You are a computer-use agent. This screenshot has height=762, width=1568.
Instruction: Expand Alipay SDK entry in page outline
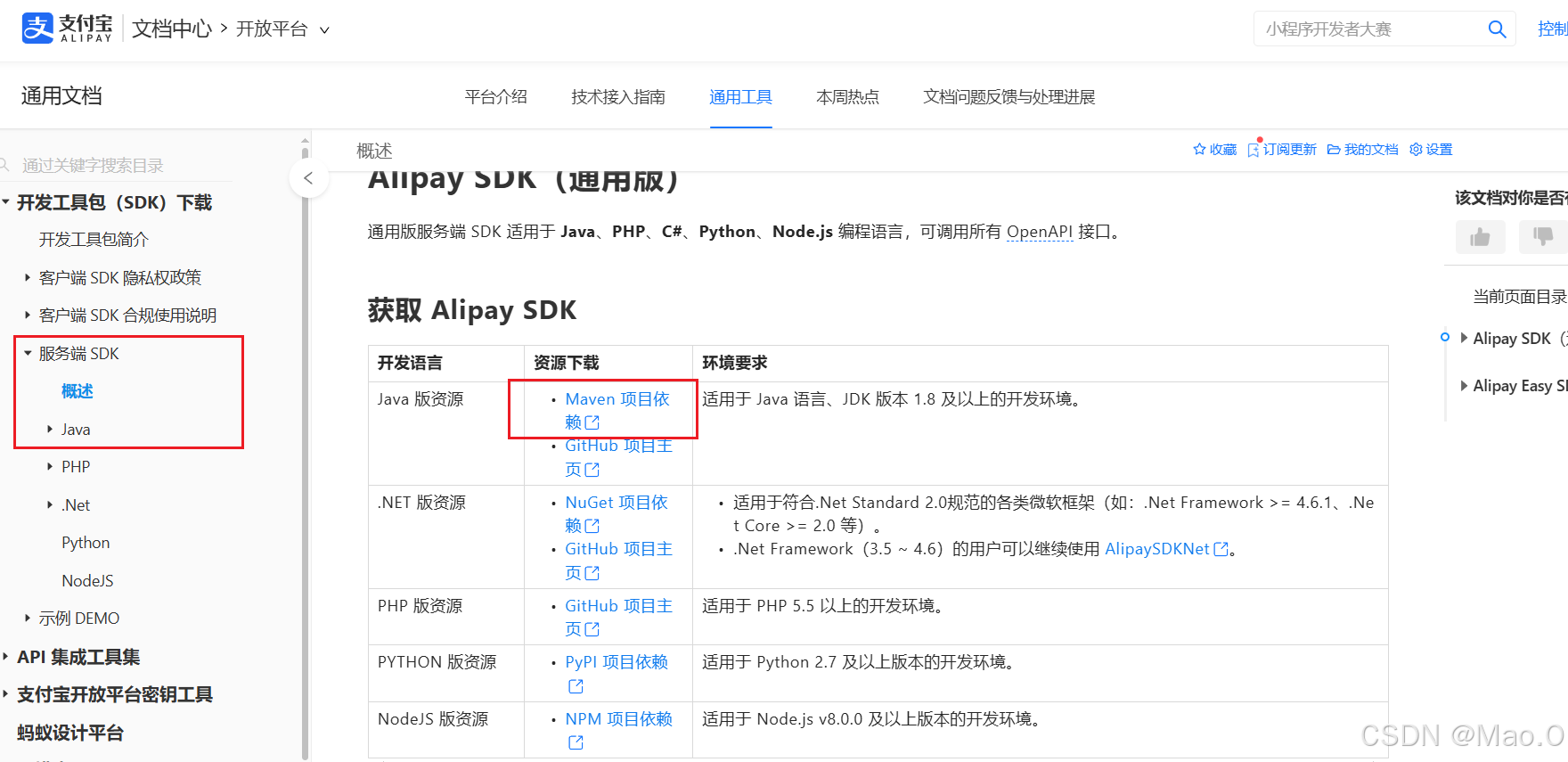(x=1464, y=338)
